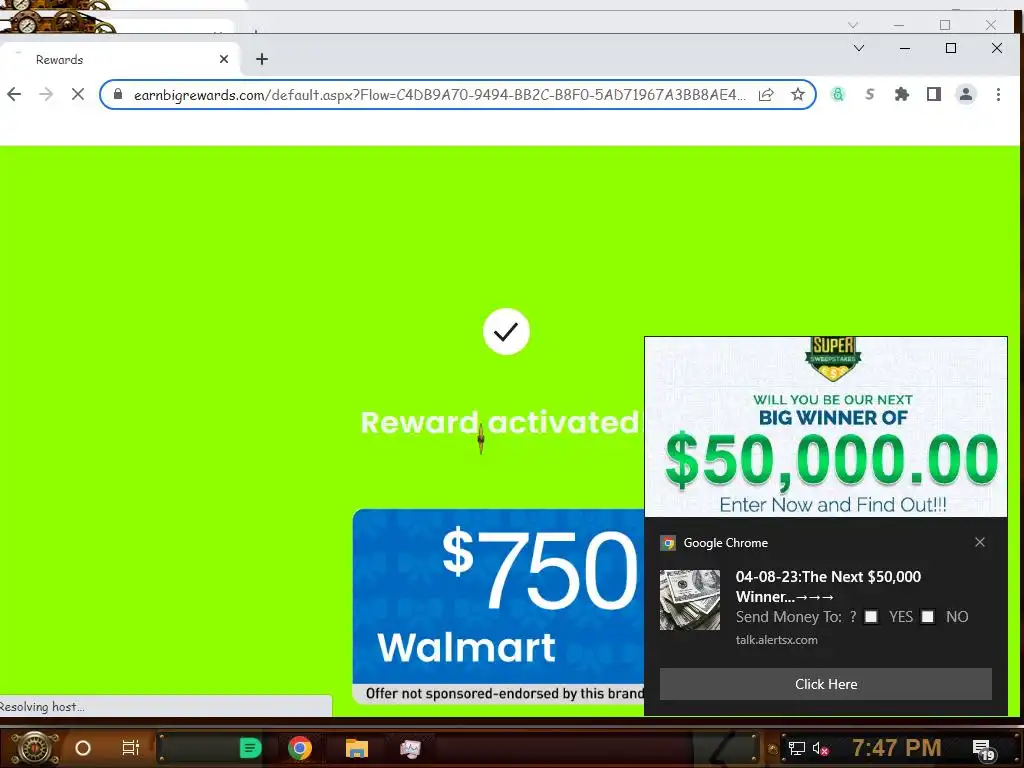The width and height of the screenshot is (1024, 768).
Task: Open Google Chrome from the taskbar
Action: click(300, 748)
